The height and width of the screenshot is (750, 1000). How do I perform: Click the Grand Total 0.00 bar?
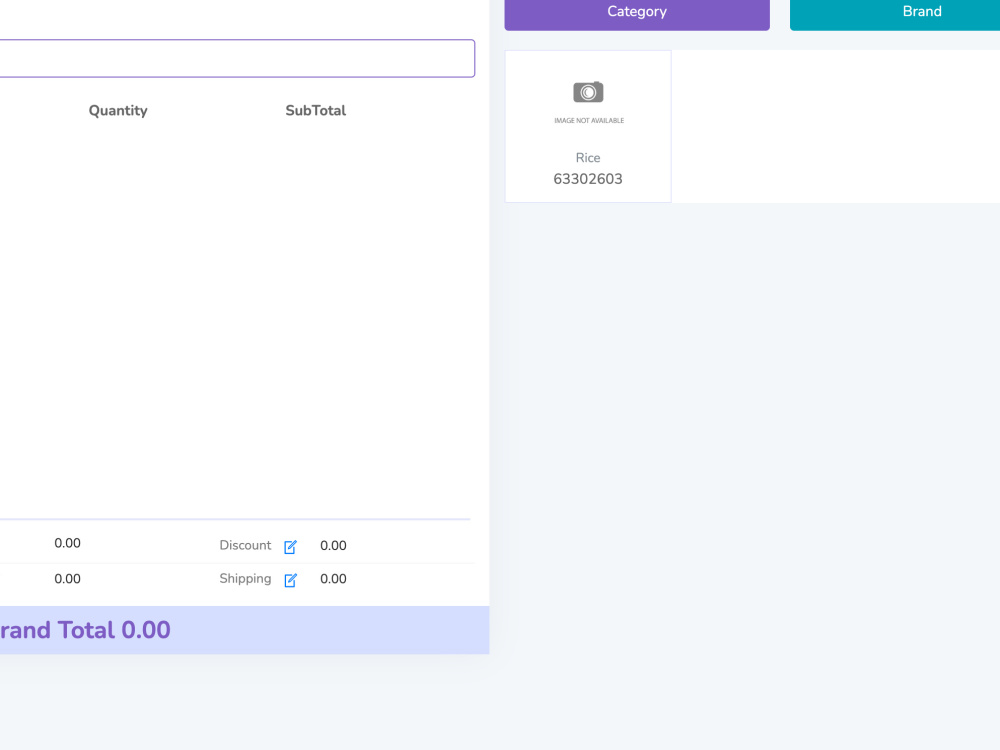click(244, 630)
